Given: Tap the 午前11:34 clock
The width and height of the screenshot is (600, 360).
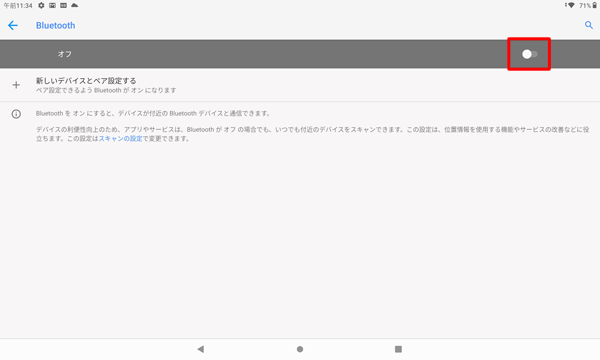Looking at the screenshot, I should point(18,6).
